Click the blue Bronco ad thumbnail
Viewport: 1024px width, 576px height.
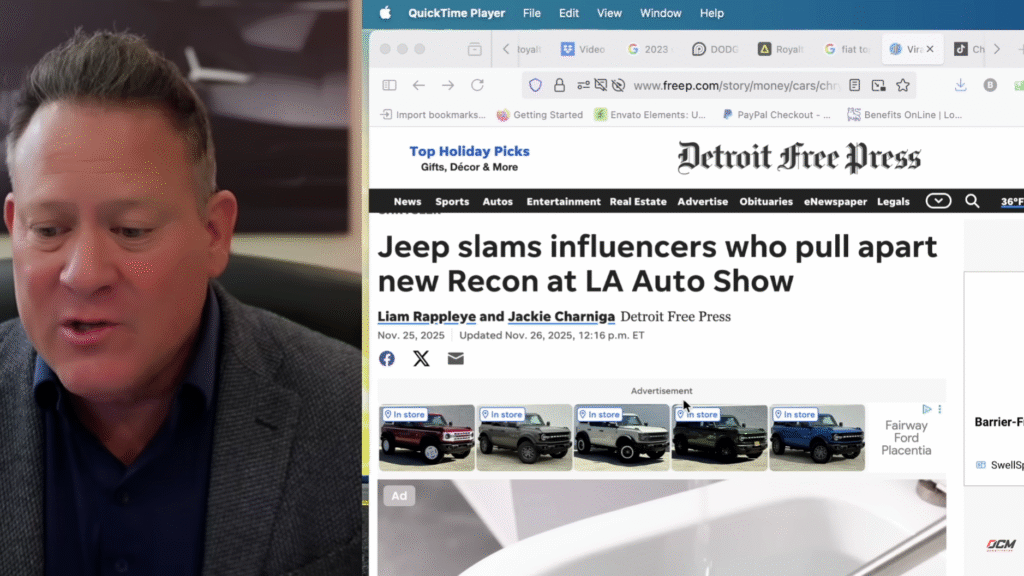point(817,438)
